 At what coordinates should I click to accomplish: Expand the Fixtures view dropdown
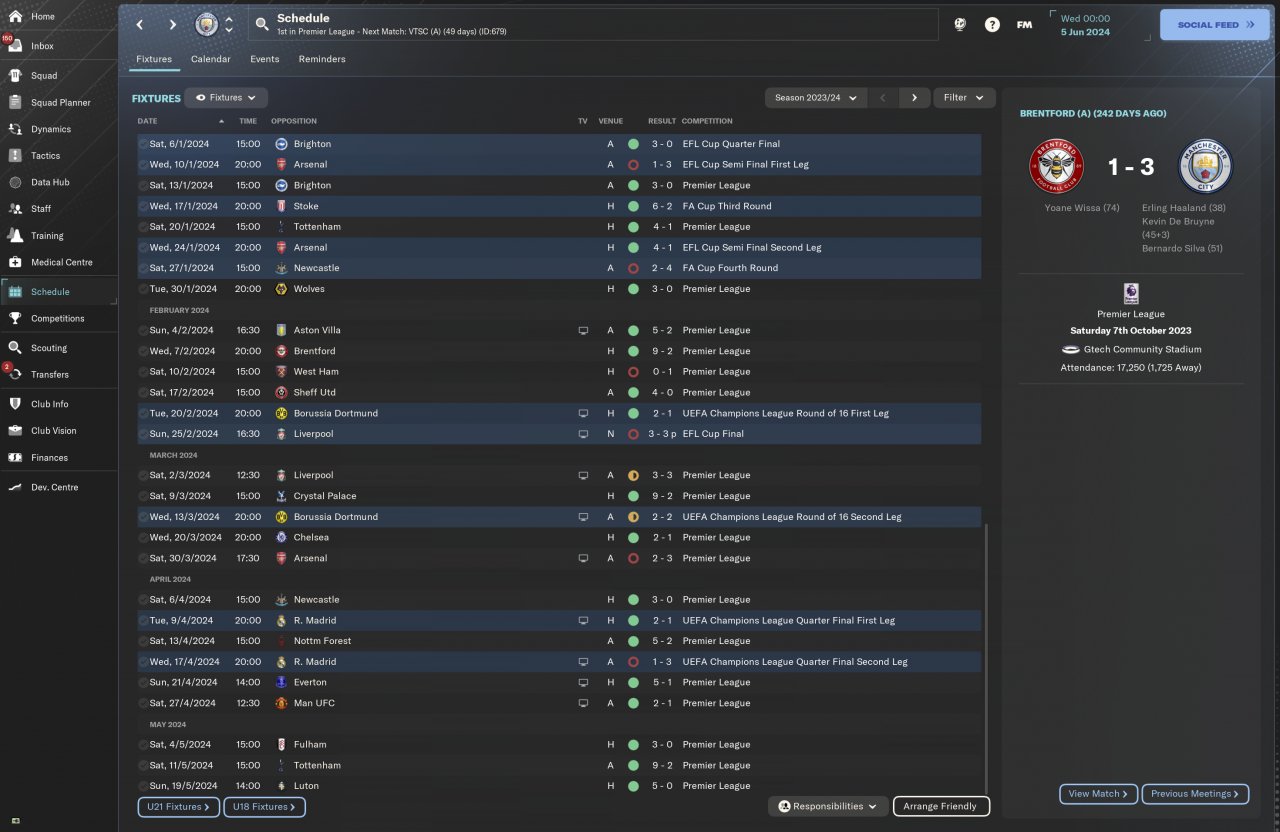pyautogui.click(x=226, y=98)
